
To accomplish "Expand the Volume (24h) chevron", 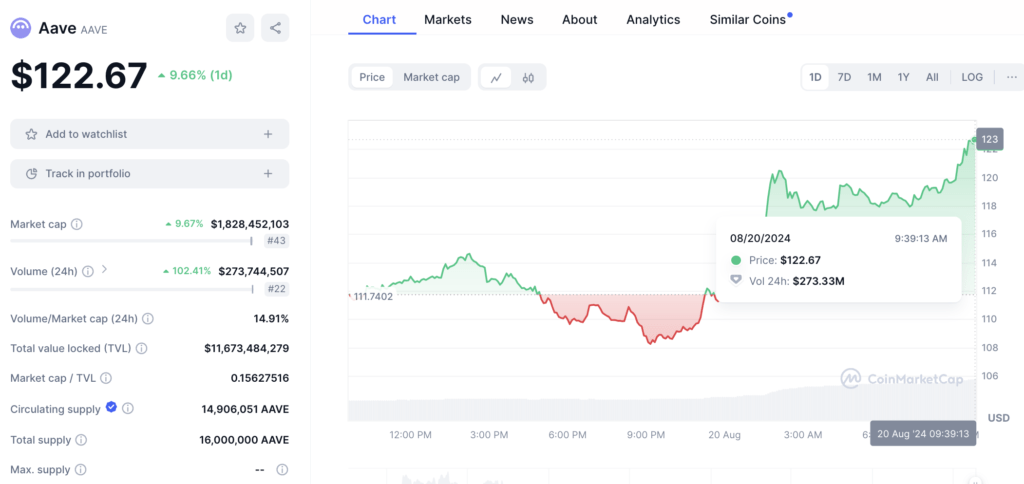I will click(x=104, y=270).
